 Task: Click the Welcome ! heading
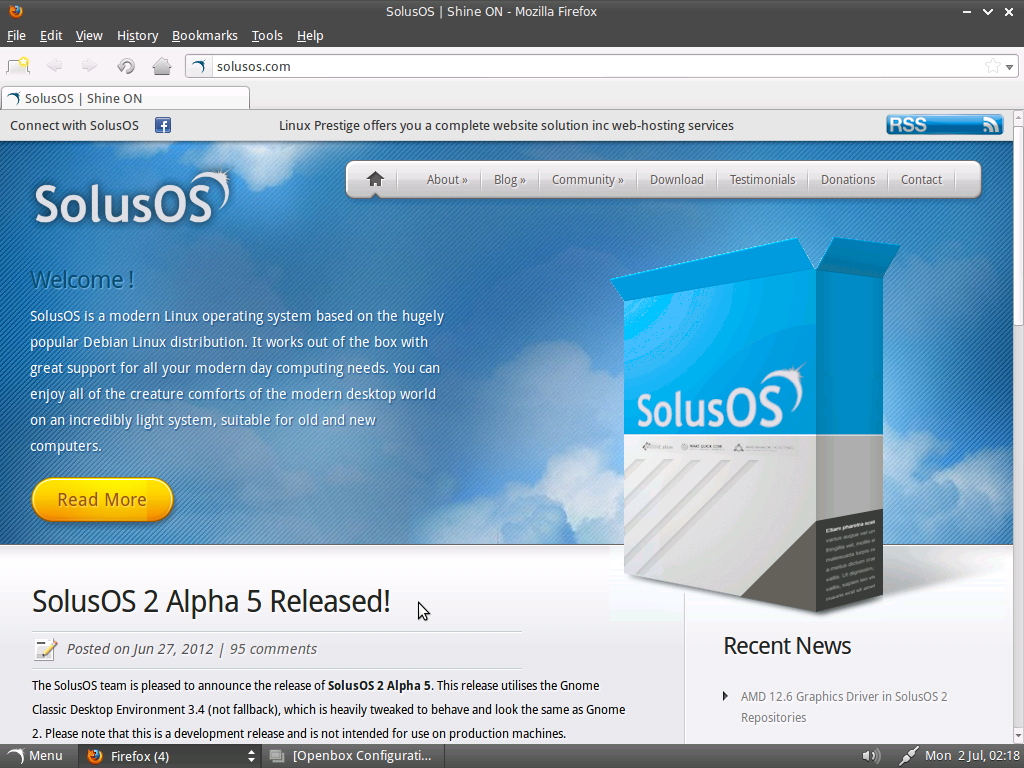[x=82, y=280]
